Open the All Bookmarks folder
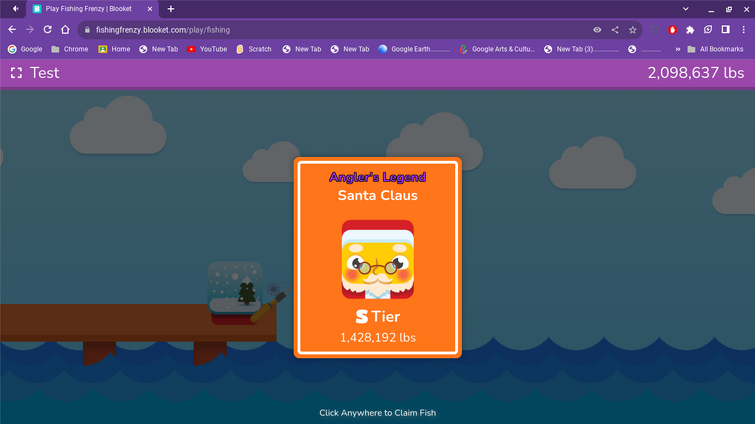This screenshot has height=424, width=755. pyautogui.click(x=715, y=49)
